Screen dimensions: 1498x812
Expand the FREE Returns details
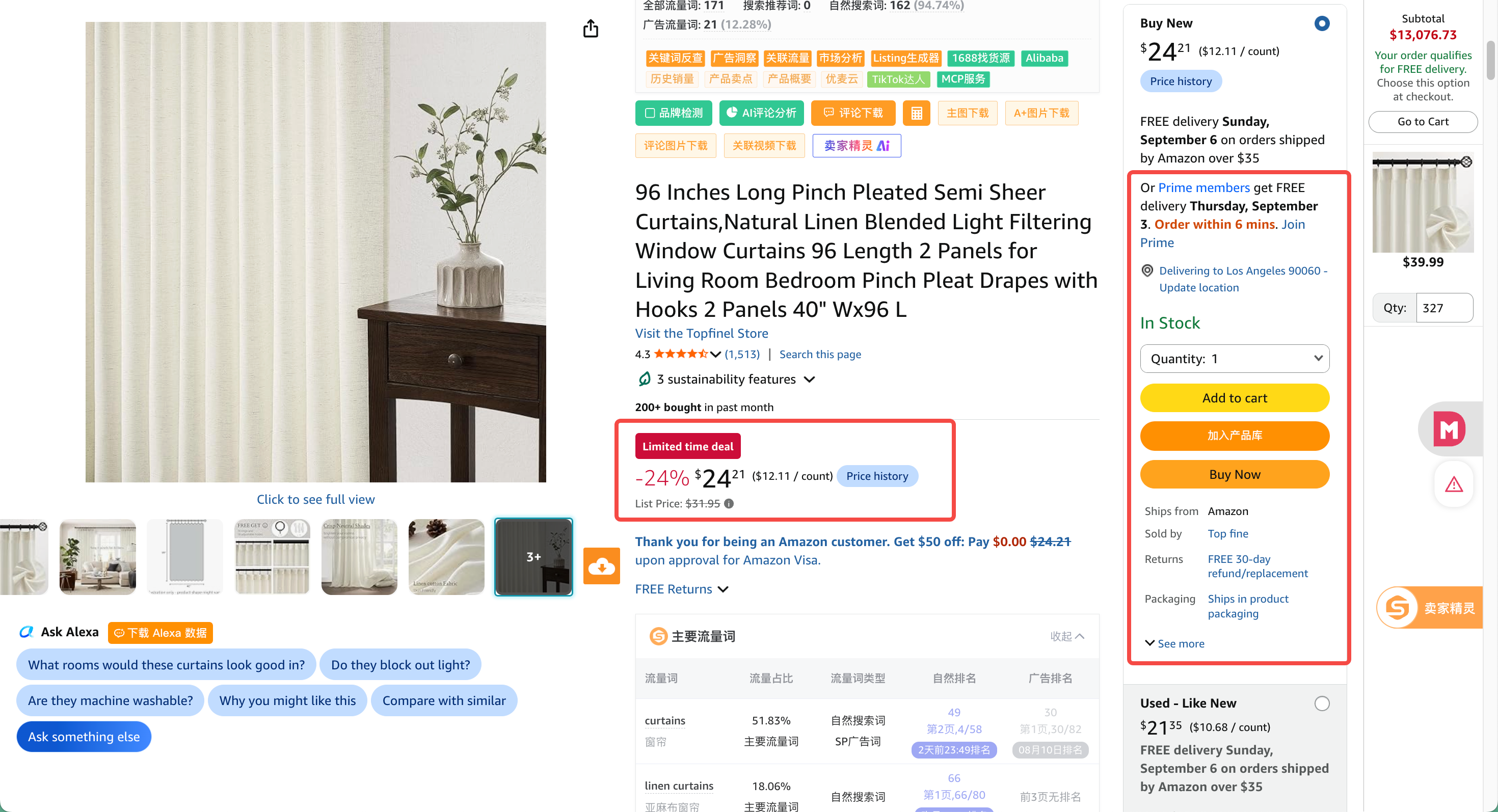point(682,589)
